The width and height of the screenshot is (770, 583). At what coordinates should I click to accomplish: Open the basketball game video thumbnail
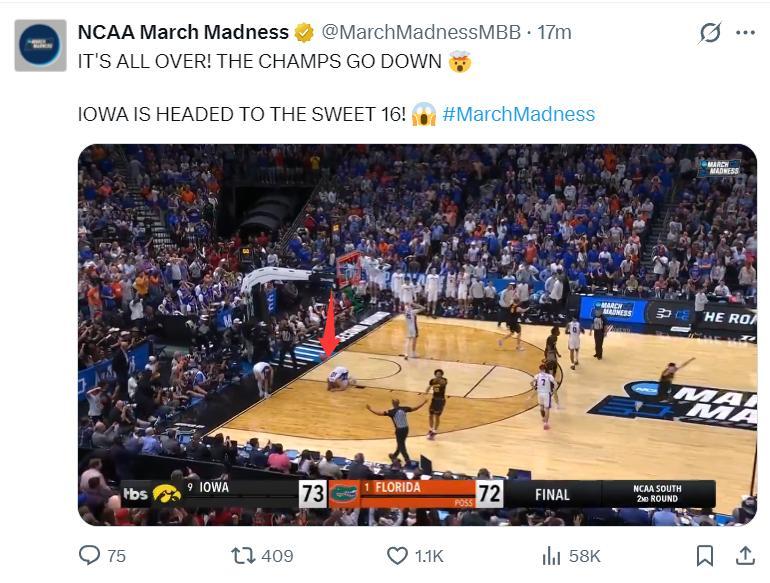[x=417, y=334]
